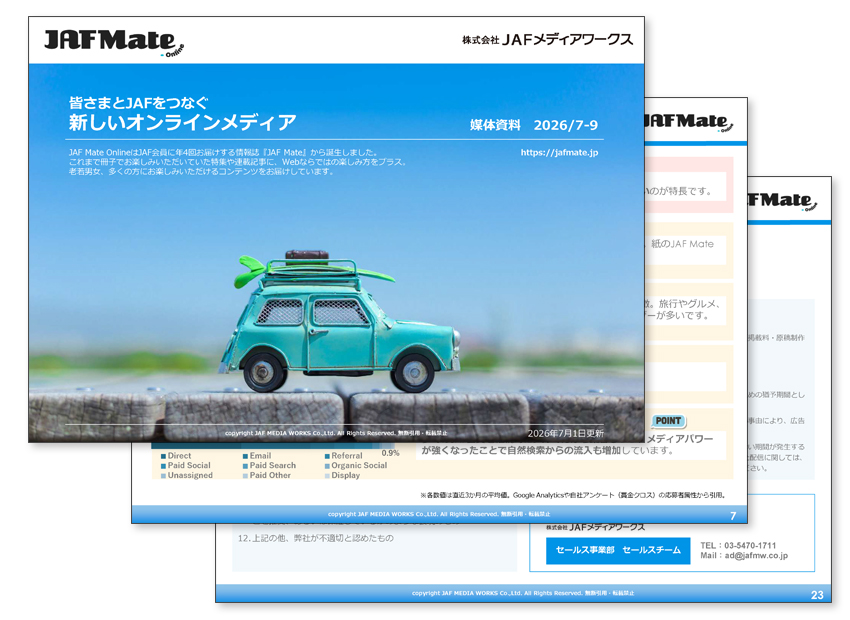The image size is (850, 620).
Task: Click the 皆さまとJAFをつなぐ subtitle
Action: [x=138, y=102]
